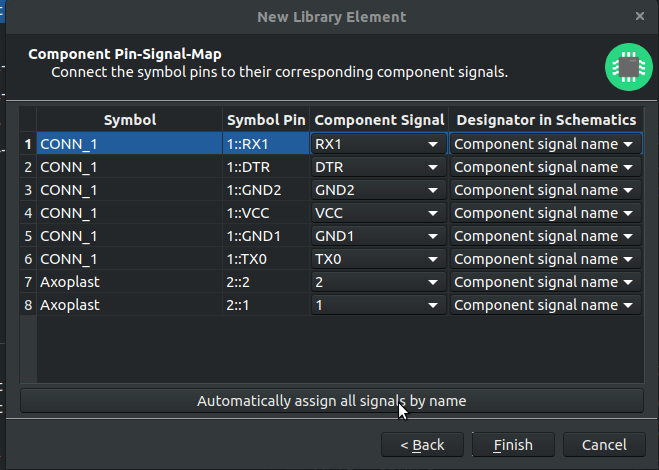Screen dimensions: 659x470
Task: Select the 1::TX0 symbol pin cell
Action: [x=266, y=259]
